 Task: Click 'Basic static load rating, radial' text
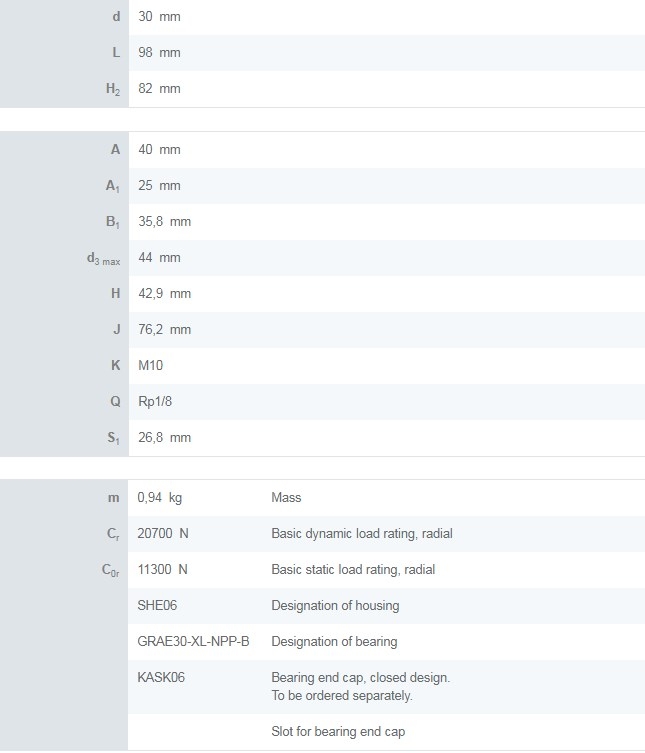[x=353, y=570]
